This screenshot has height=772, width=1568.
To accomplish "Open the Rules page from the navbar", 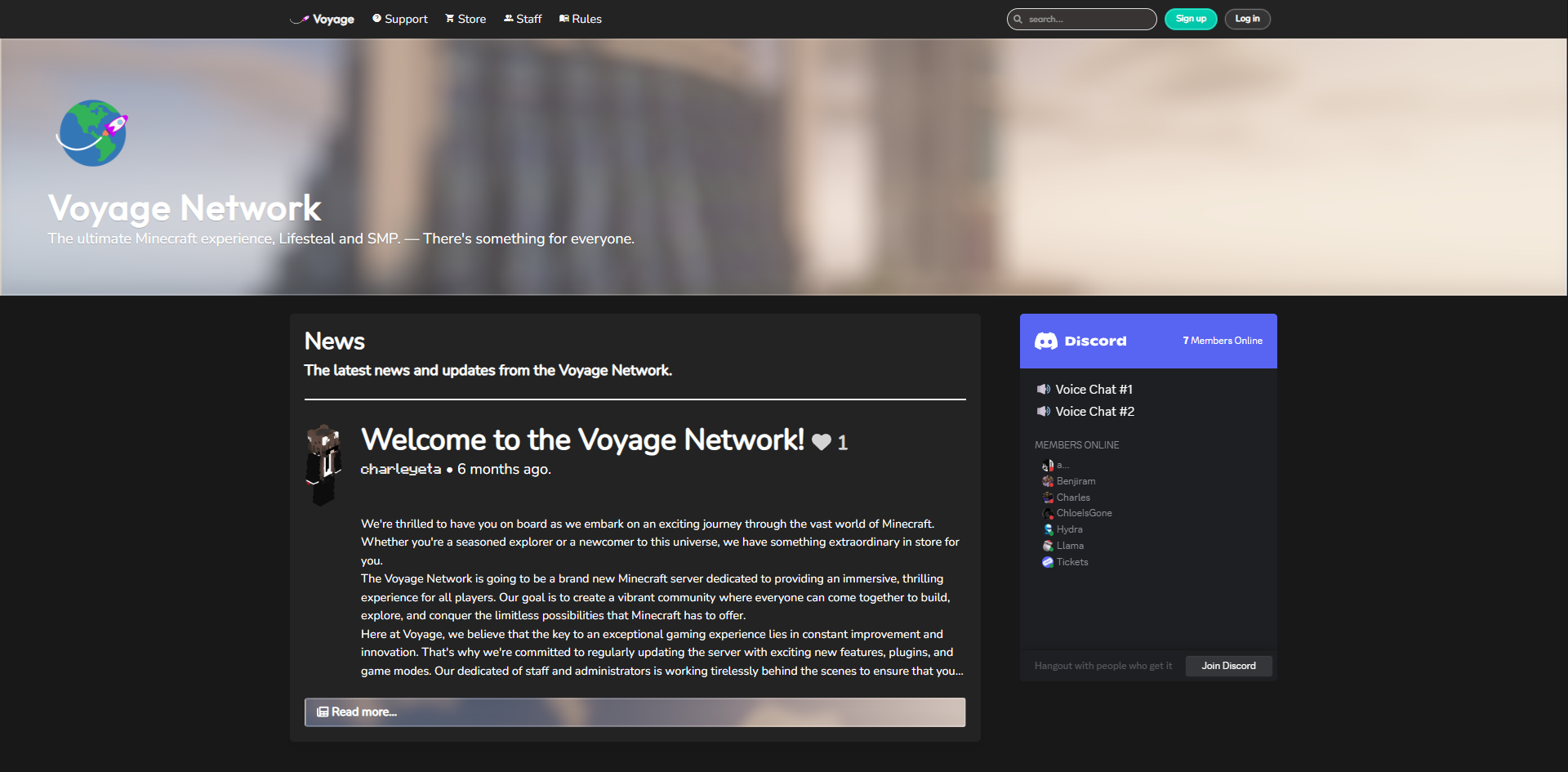I will pos(580,18).
